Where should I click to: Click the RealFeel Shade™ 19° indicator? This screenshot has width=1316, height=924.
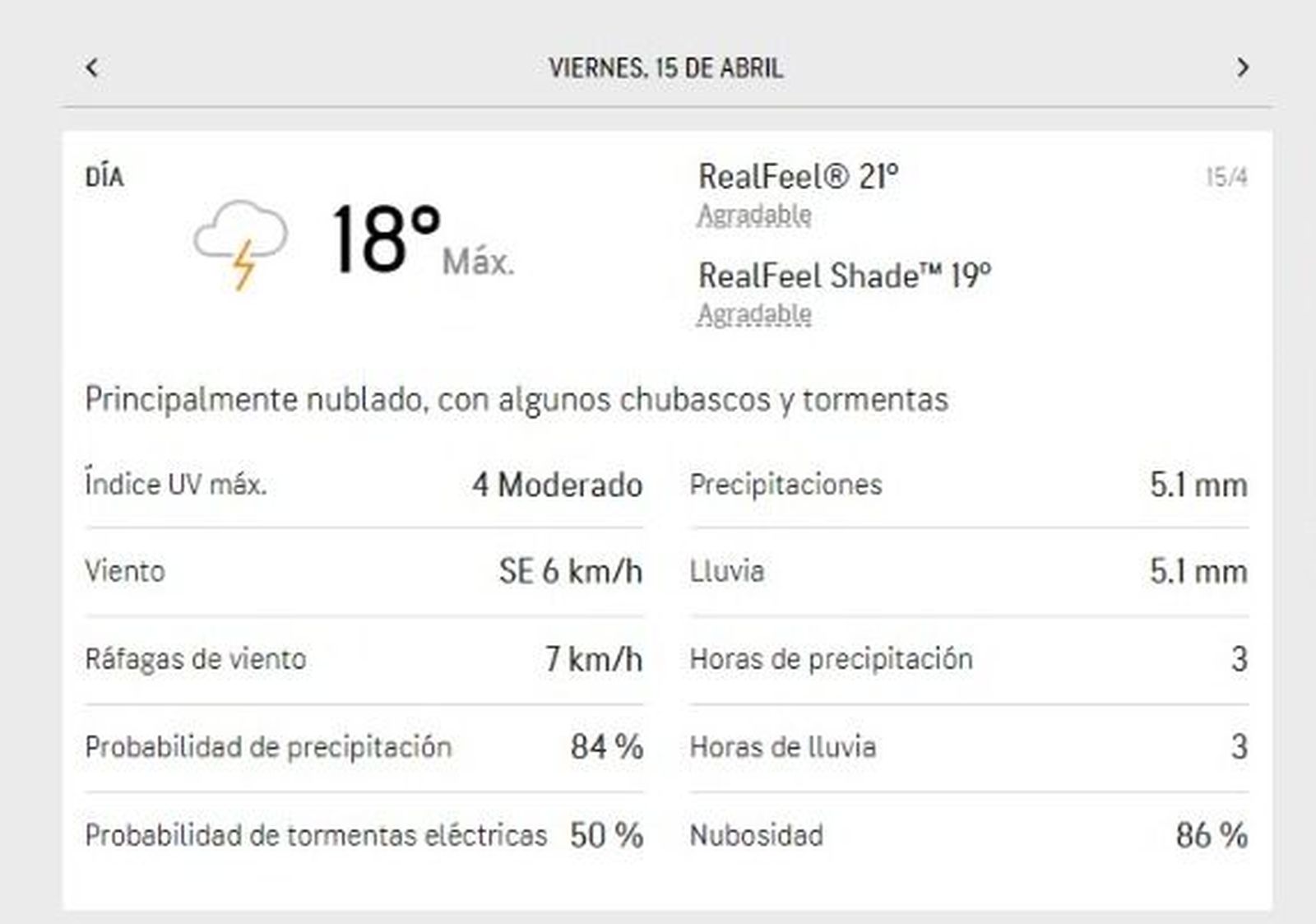(x=846, y=276)
